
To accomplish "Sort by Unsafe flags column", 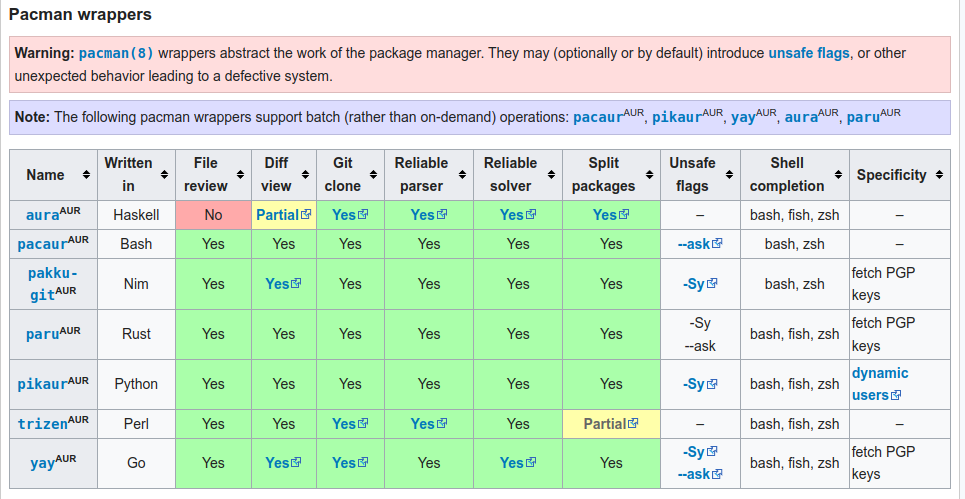I will point(729,175).
